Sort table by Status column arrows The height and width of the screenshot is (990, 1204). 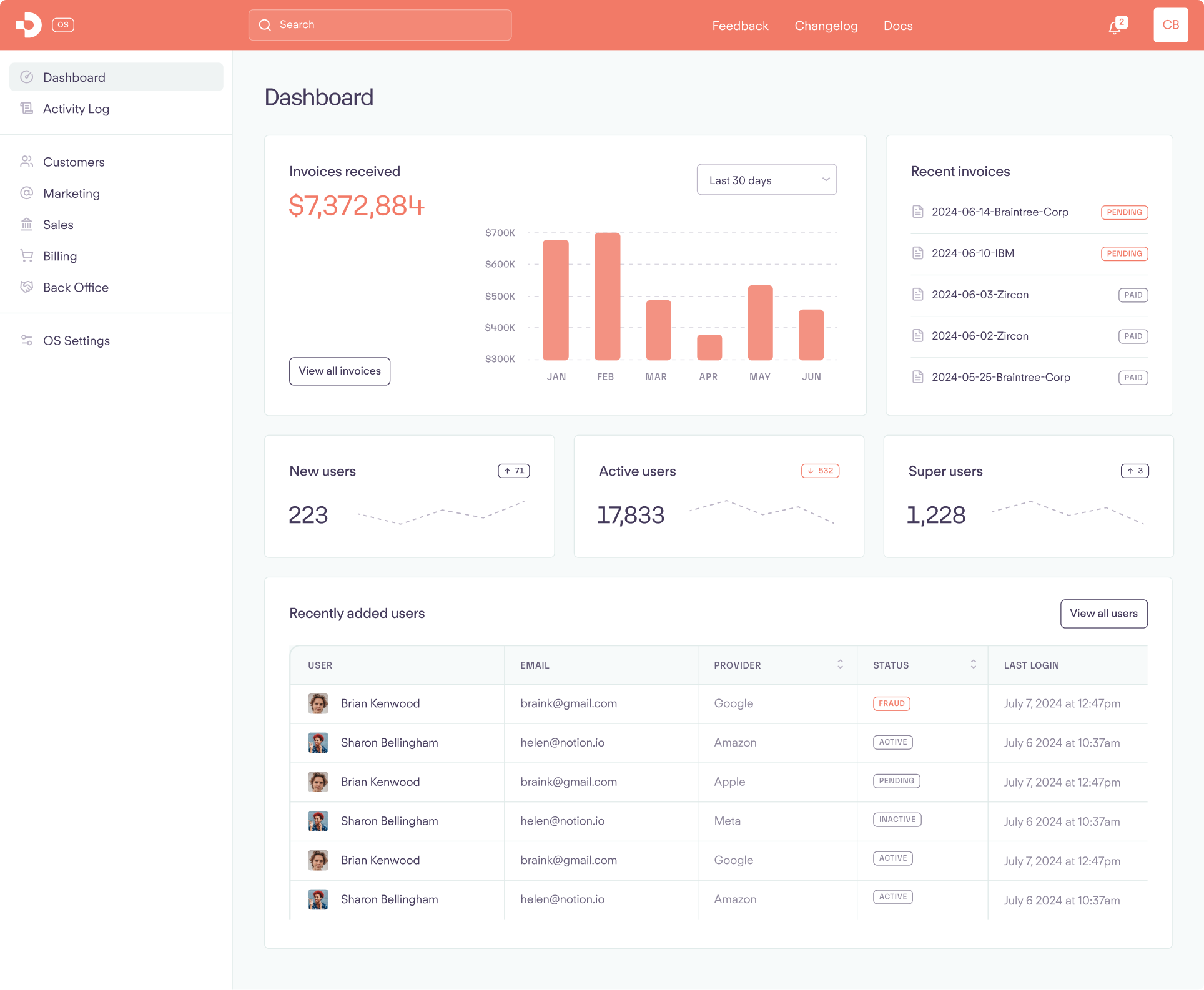click(x=973, y=664)
